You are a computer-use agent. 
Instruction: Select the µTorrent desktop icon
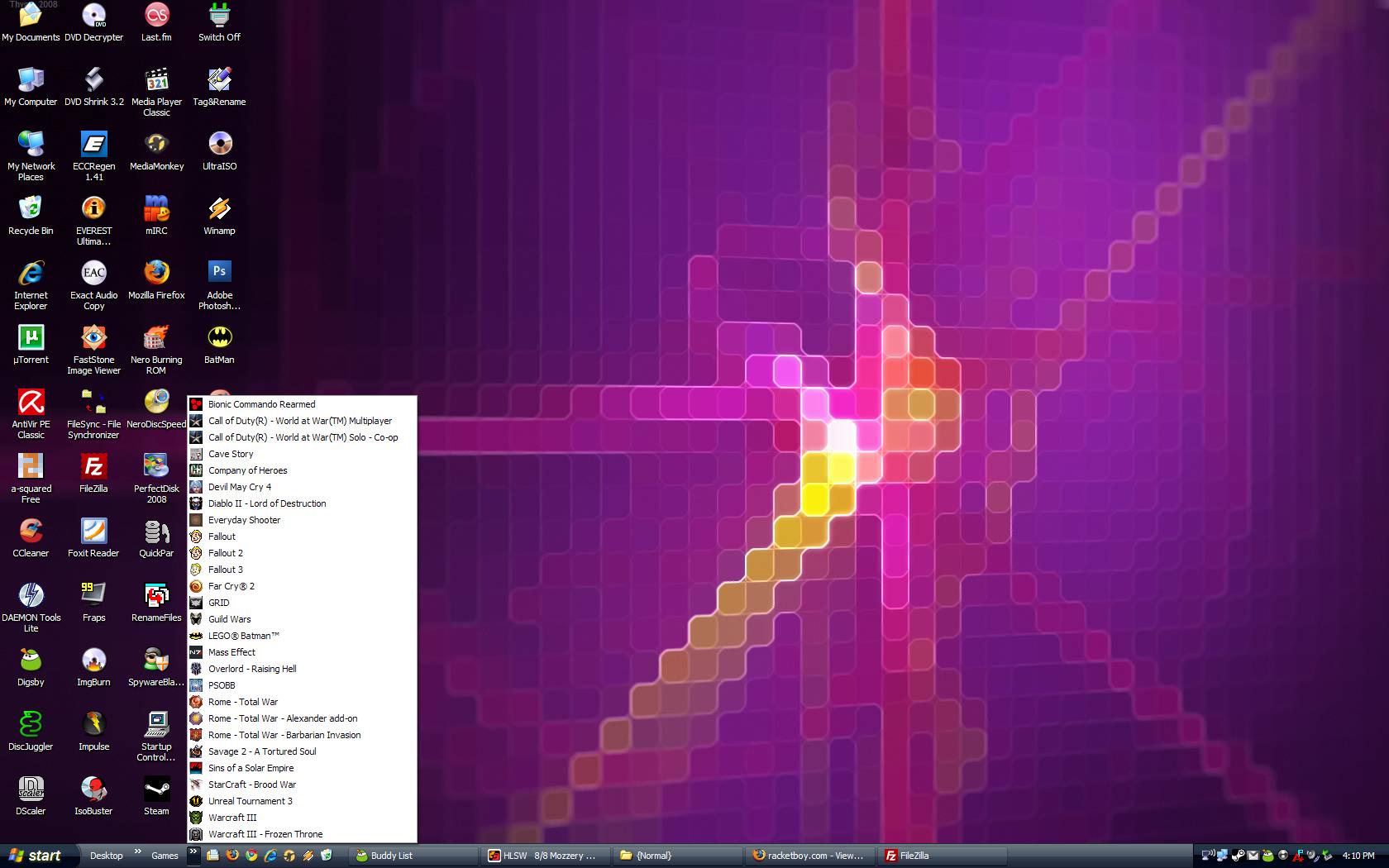(x=31, y=344)
